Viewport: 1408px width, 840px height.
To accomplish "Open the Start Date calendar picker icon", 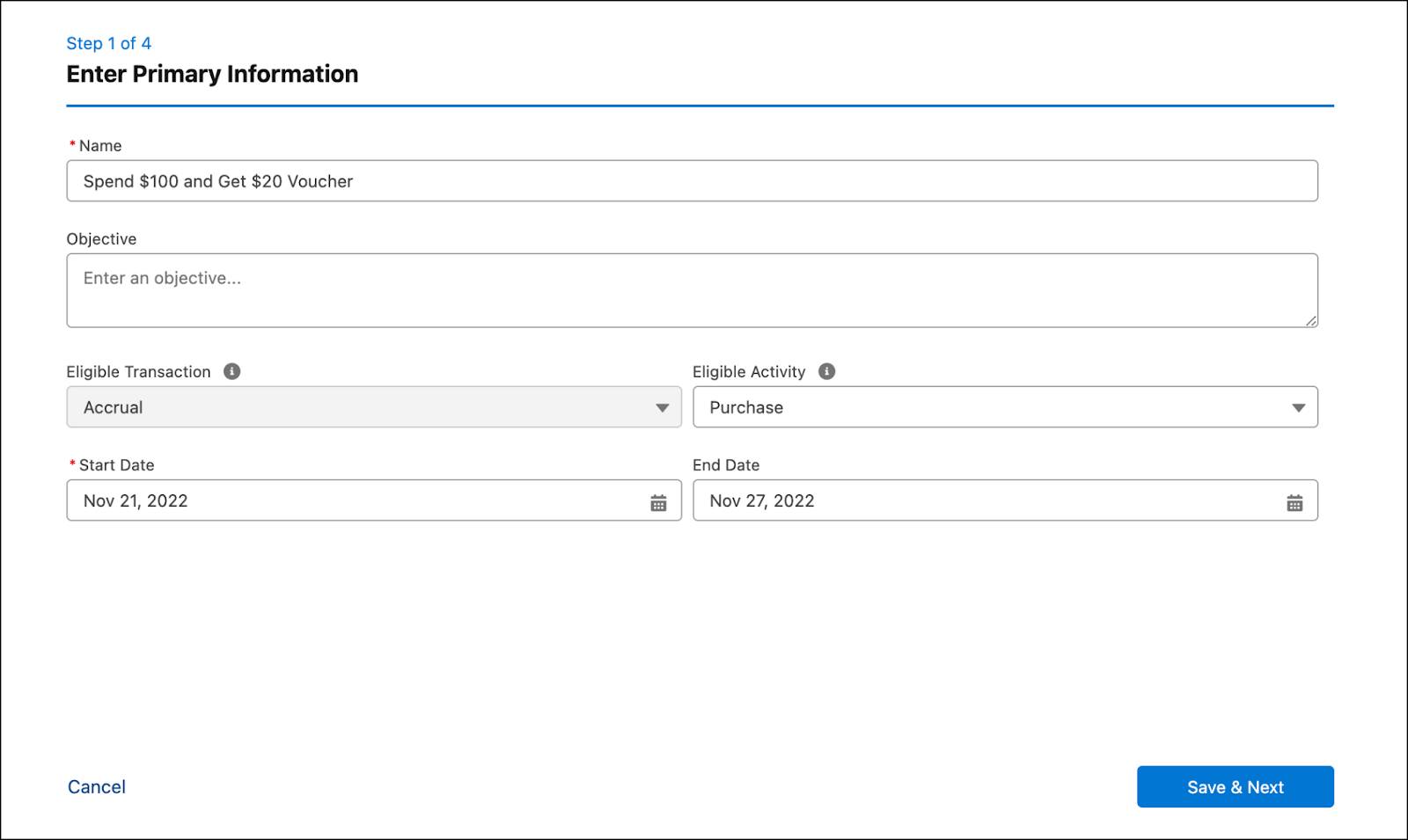I will [658, 500].
